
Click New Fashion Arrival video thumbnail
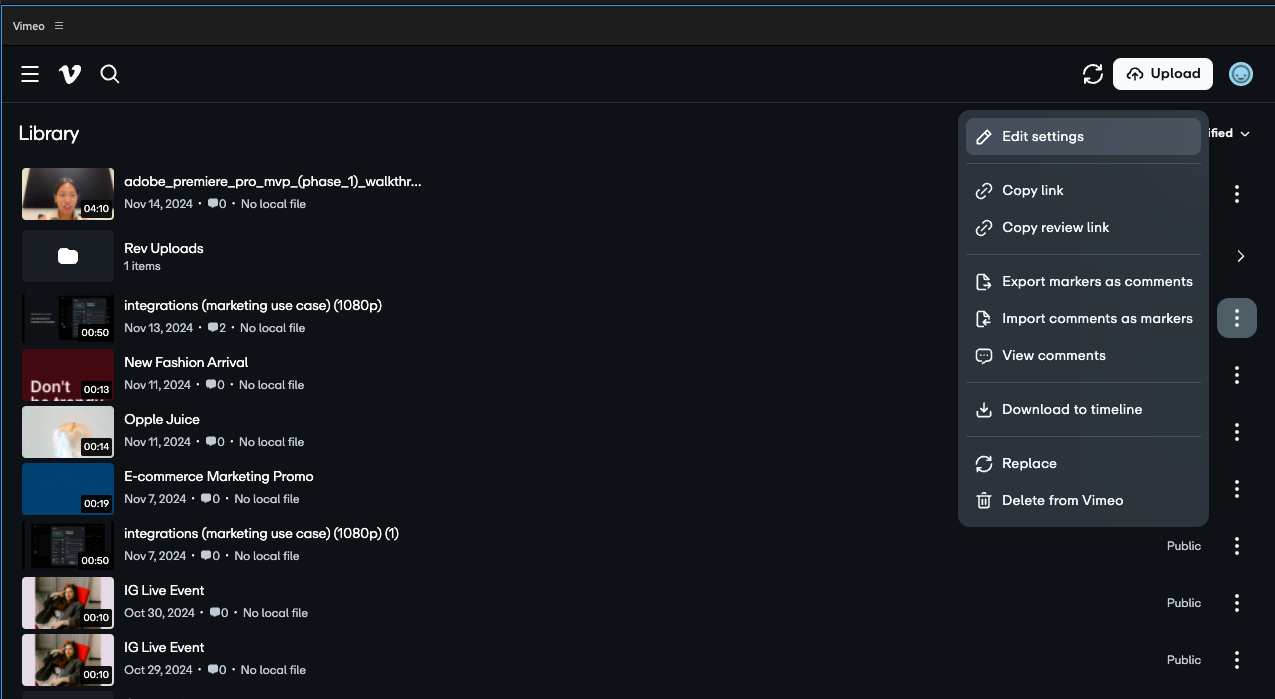pos(68,375)
